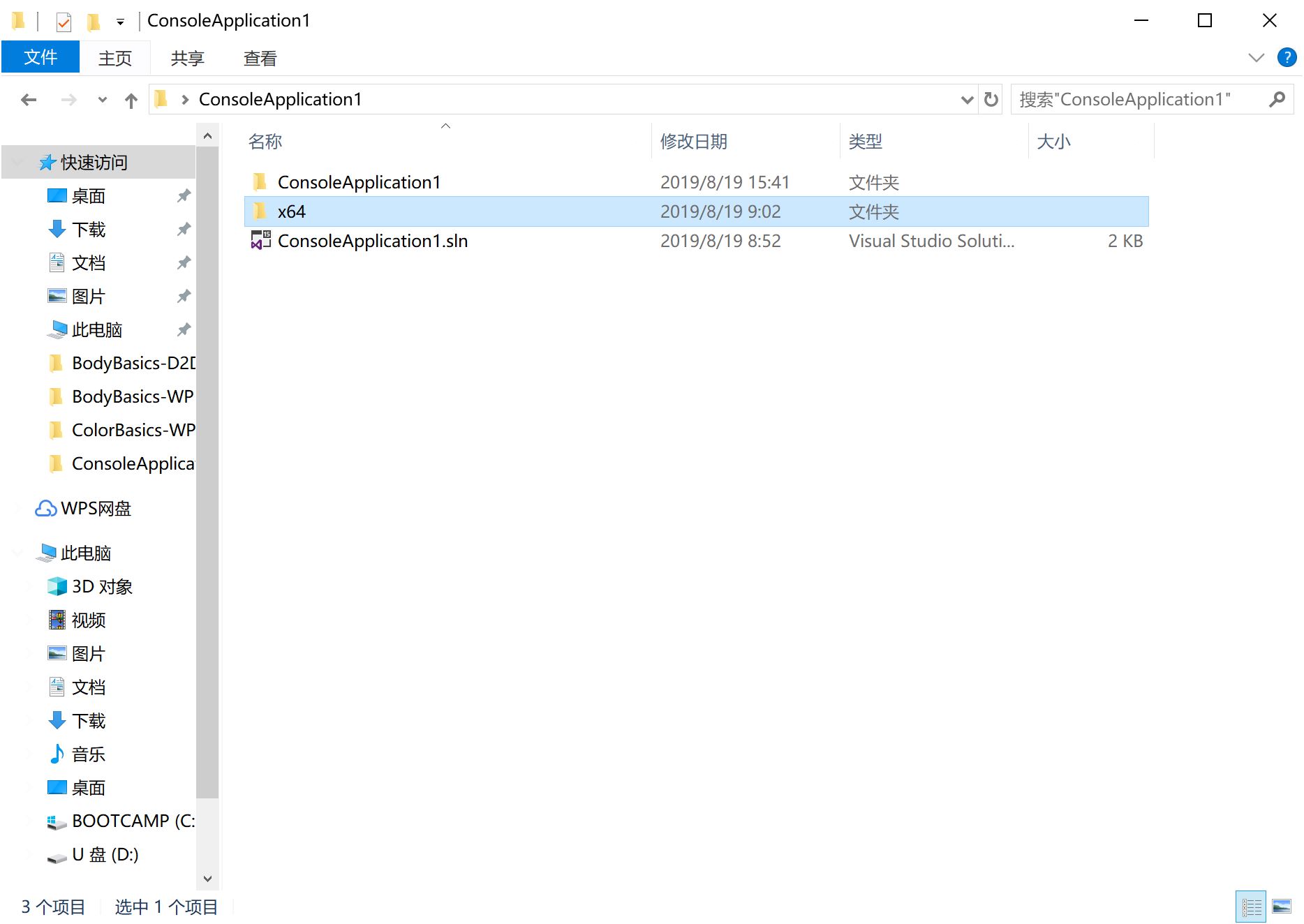Image resolution: width=1304 pixels, height=924 pixels.
Task: Switch to Large icons view layout
Action: 1282,907
